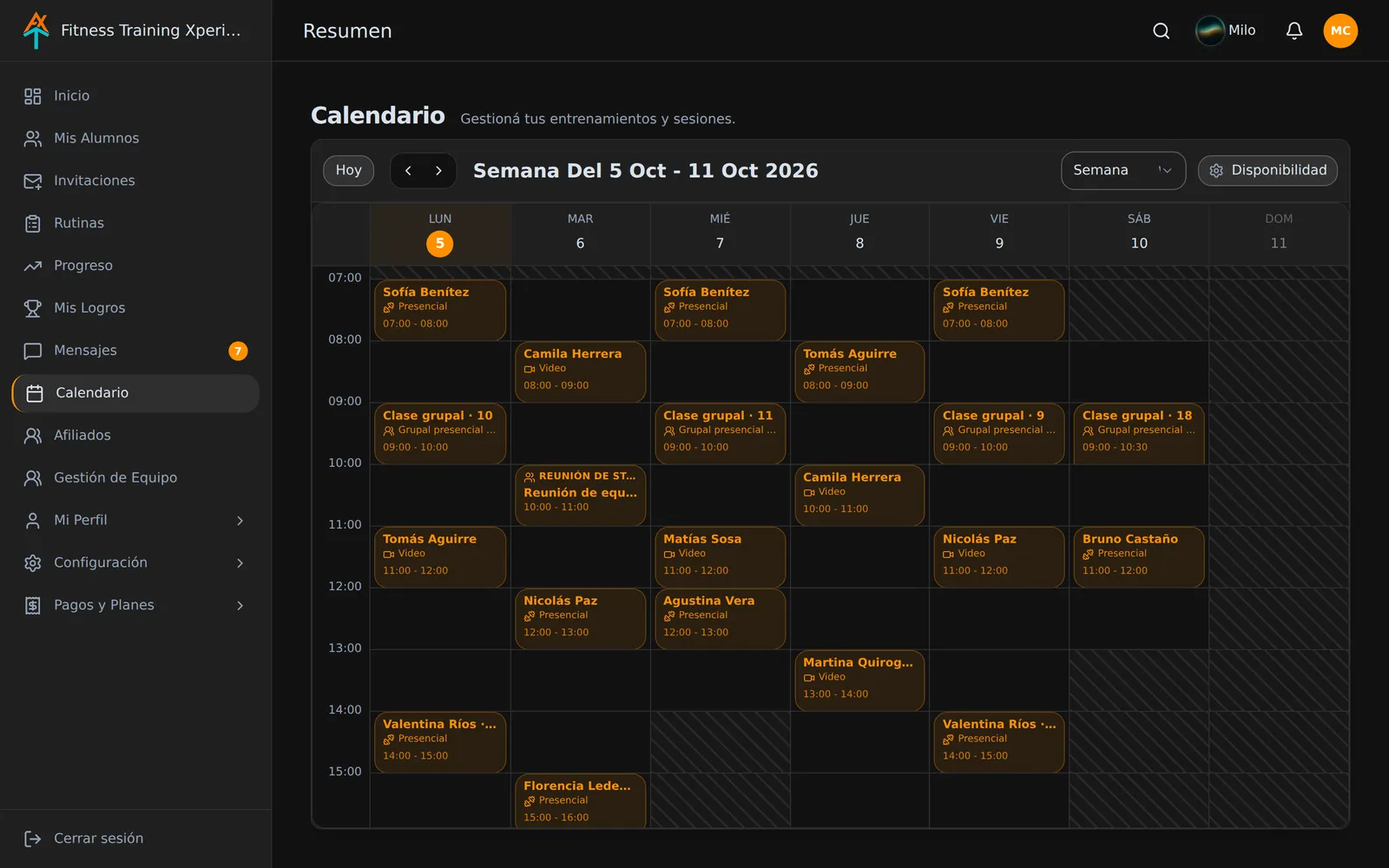Open Matías Sosa video session at 11:00

720,556
